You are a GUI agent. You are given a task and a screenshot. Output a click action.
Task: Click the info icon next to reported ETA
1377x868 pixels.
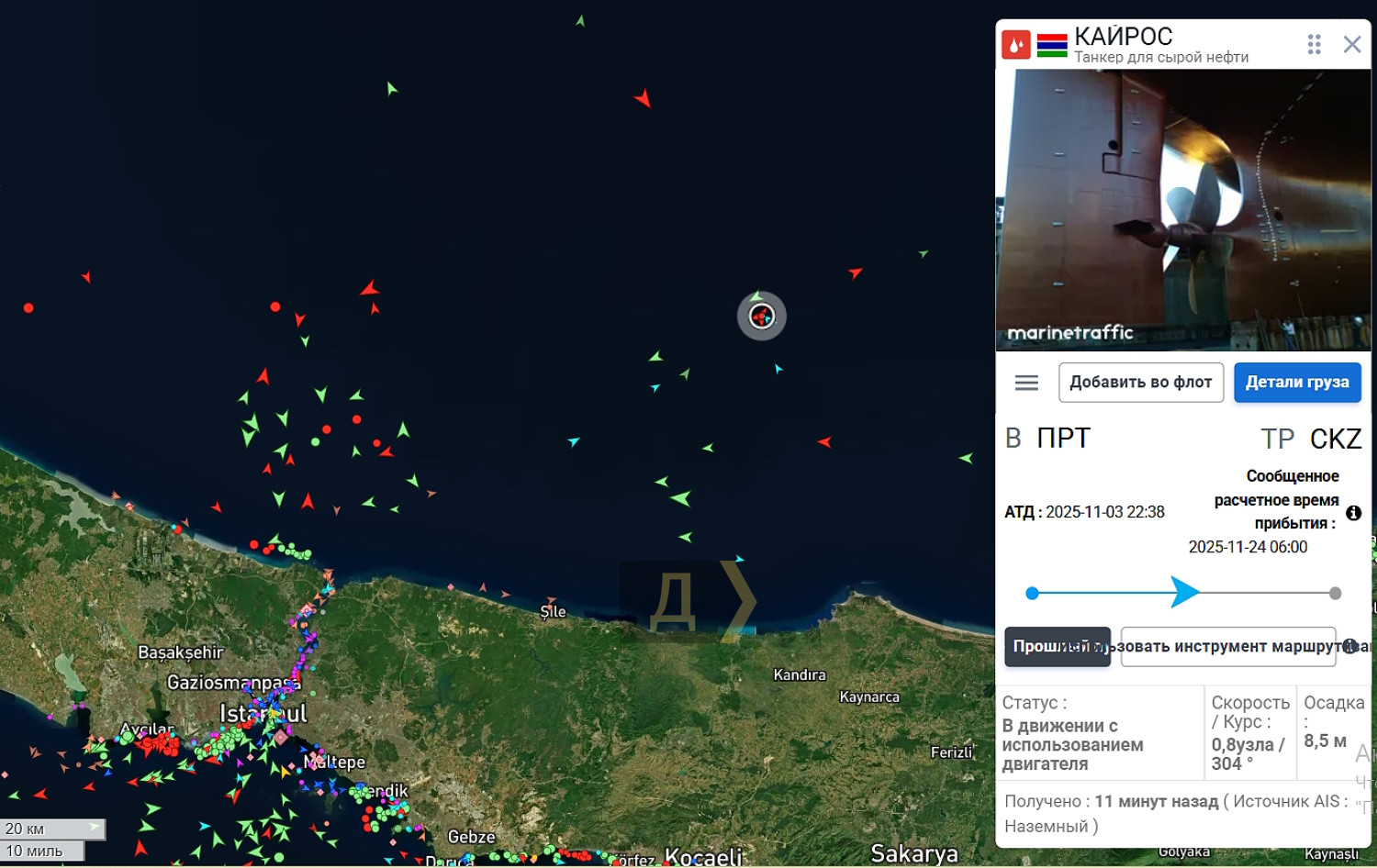(1353, 513)
